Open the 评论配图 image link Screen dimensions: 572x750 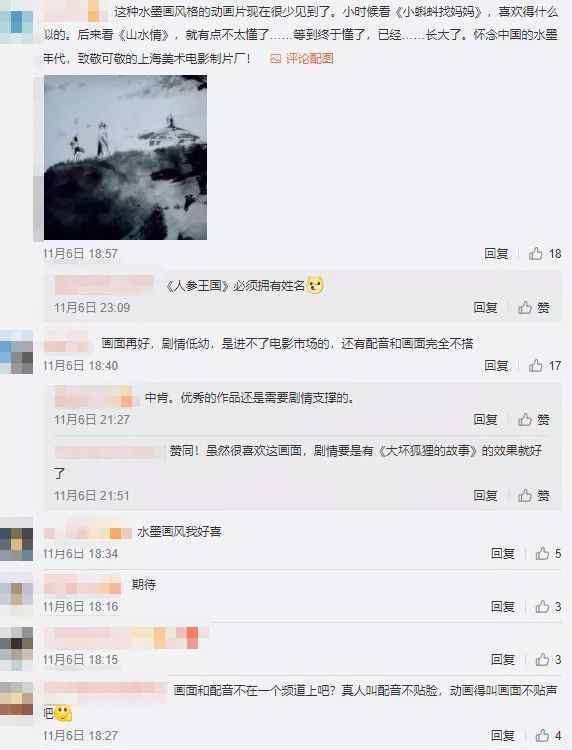(x=302, y=58)
